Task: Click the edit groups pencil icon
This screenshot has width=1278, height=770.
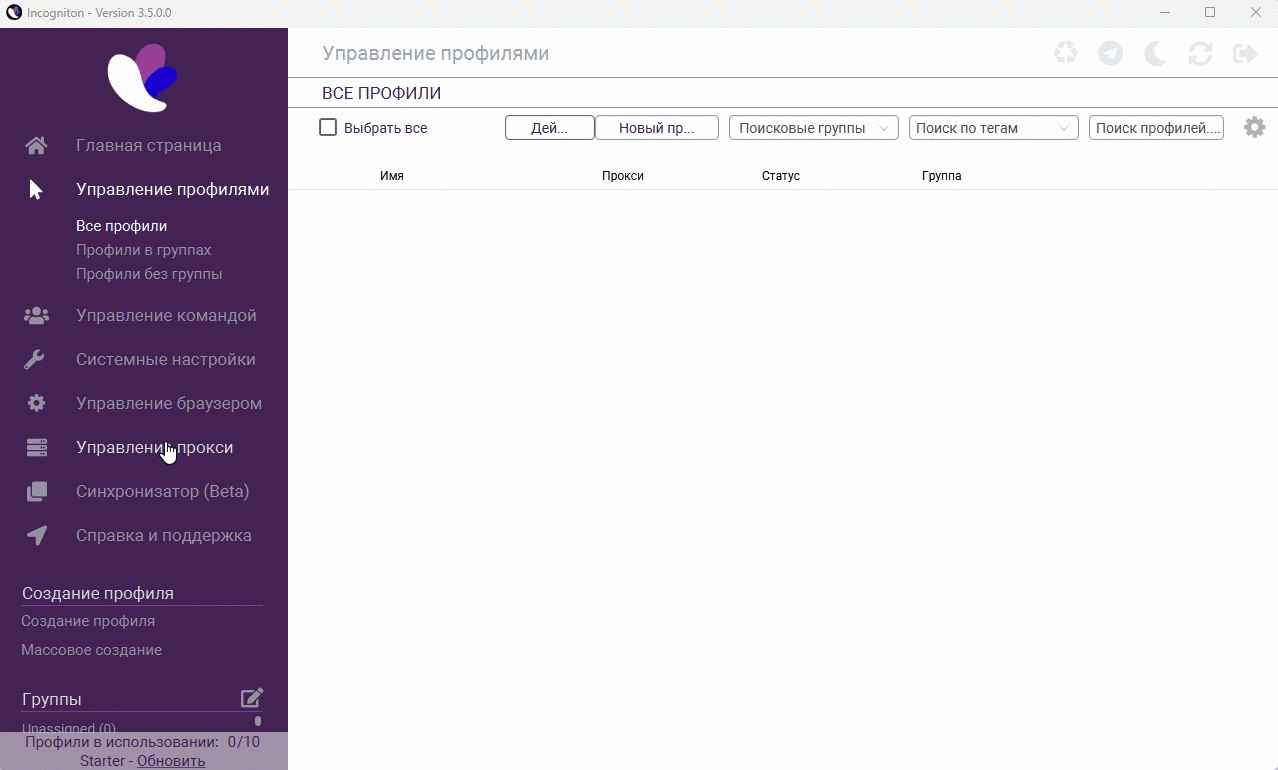Action: [252, 698]
